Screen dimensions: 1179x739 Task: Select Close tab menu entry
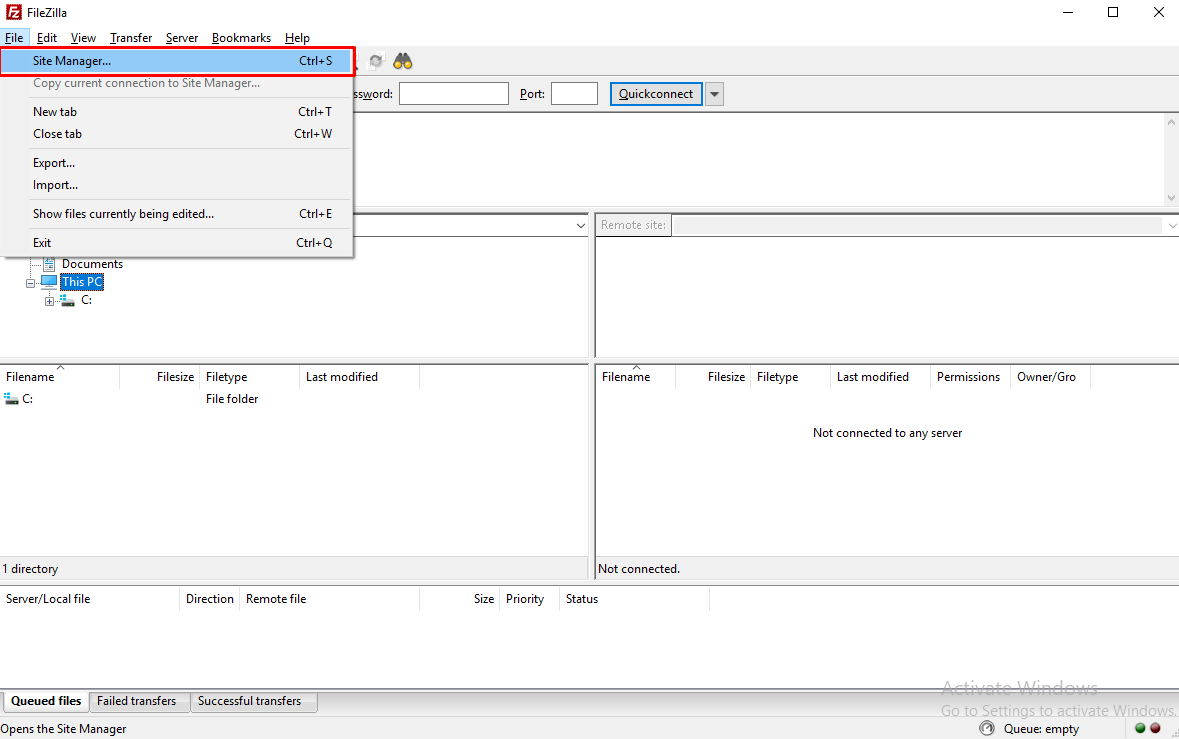177,134
